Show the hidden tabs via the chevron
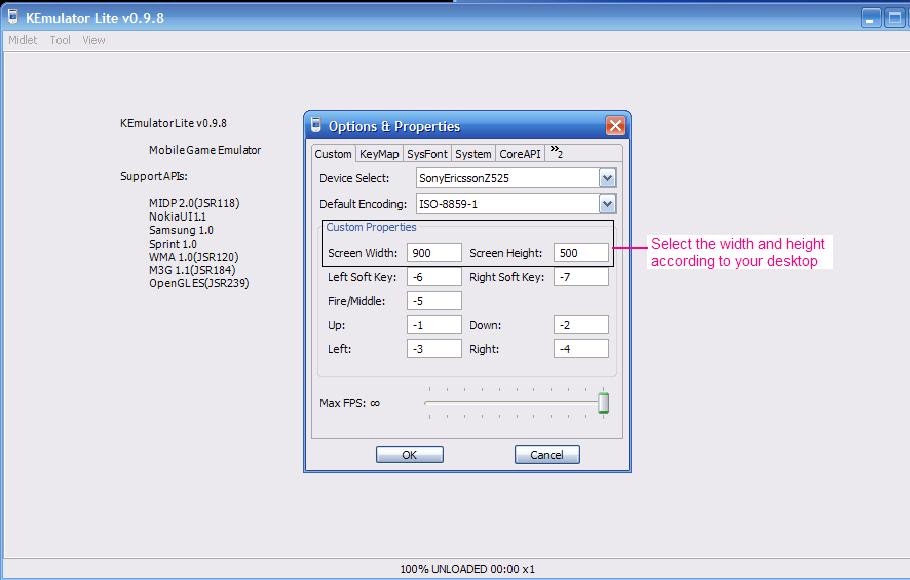910x580 pixels. pos(557,152)
